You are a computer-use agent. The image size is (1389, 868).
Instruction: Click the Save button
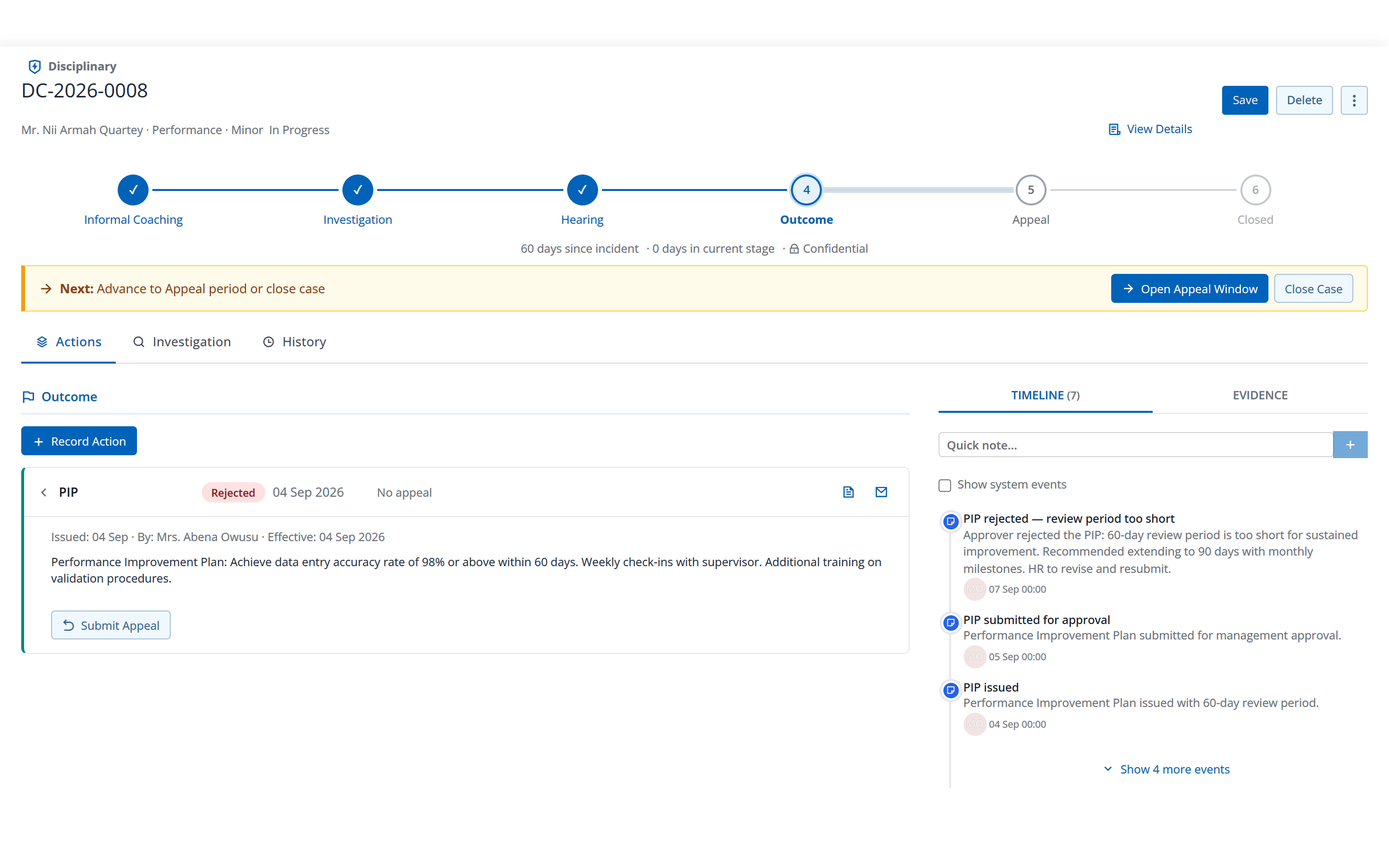coord(1244,100)
